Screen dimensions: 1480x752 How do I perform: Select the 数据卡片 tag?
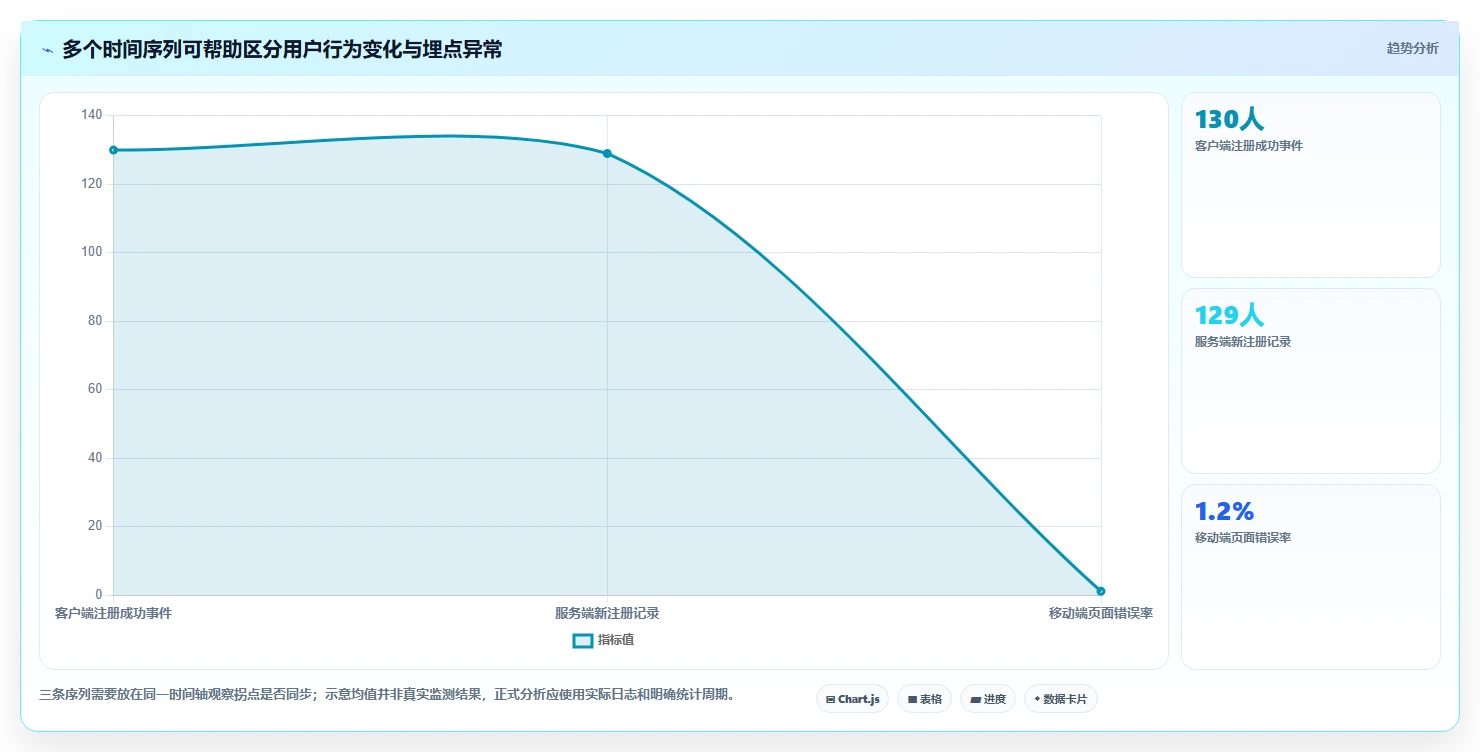tap(1061, 699)
